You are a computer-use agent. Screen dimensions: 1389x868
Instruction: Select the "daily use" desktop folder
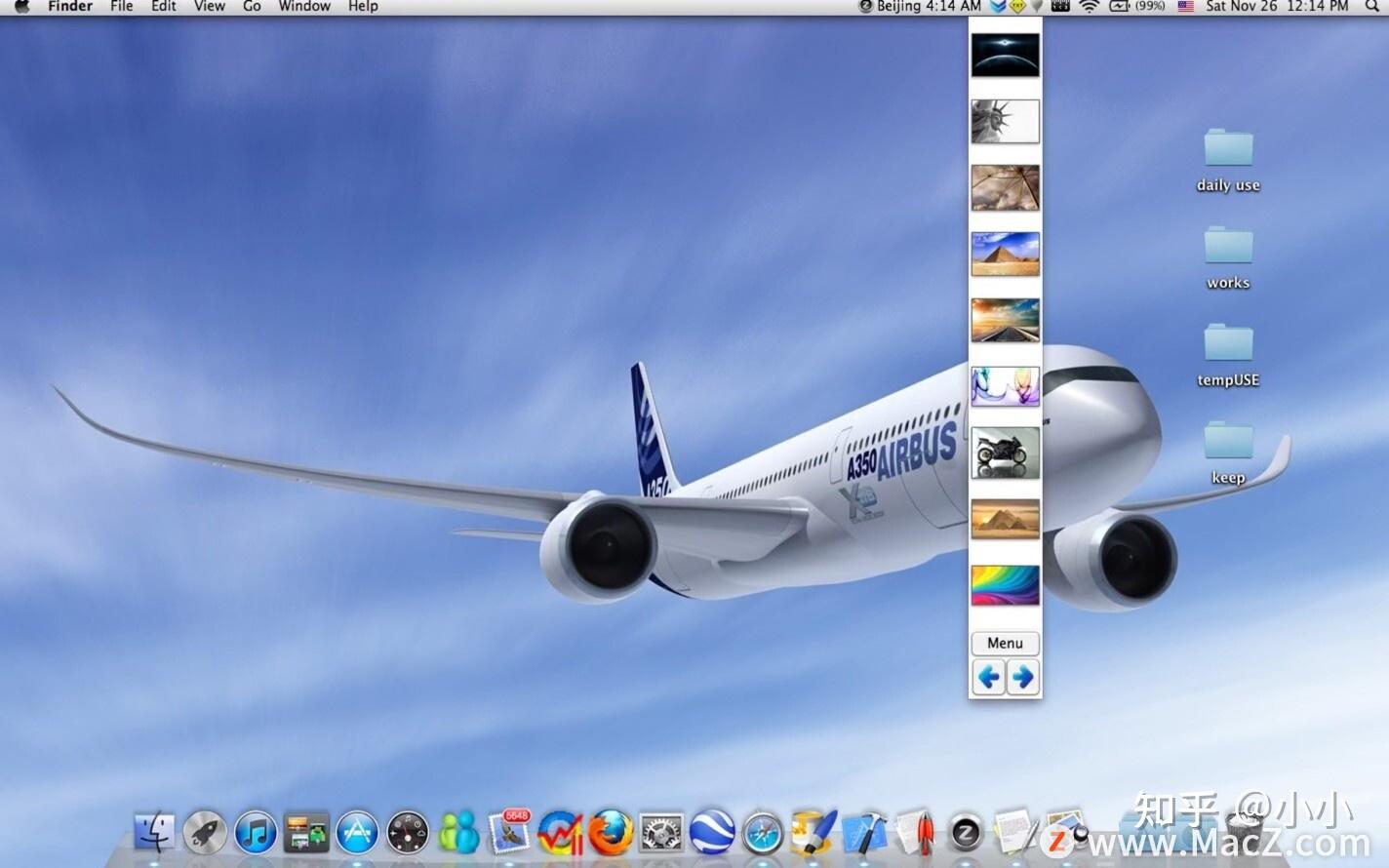coord(1228,159)
